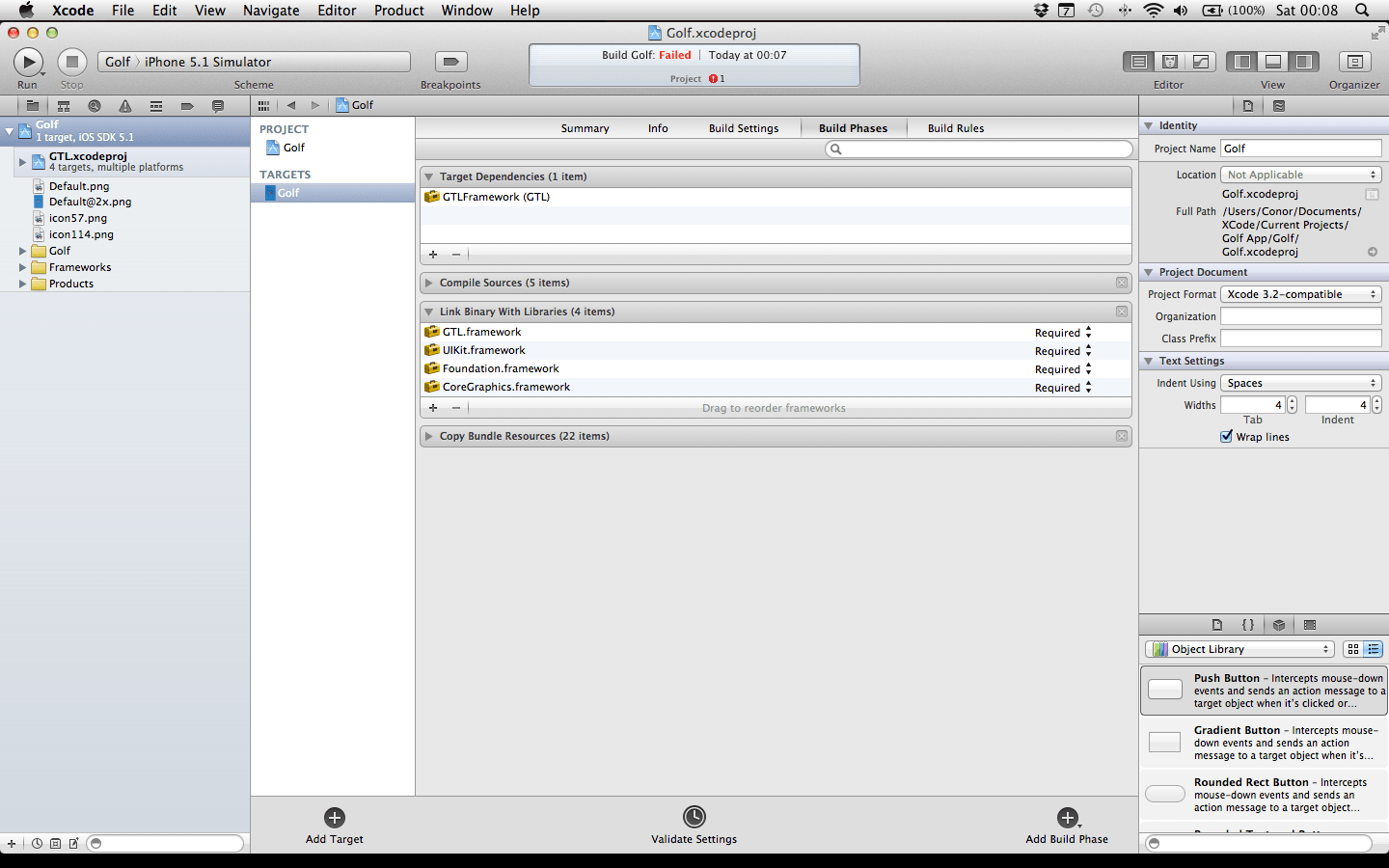Show the Code Snippet library
The height and width of the screenshot is (868, 1389).
(x=1248, y=625)
